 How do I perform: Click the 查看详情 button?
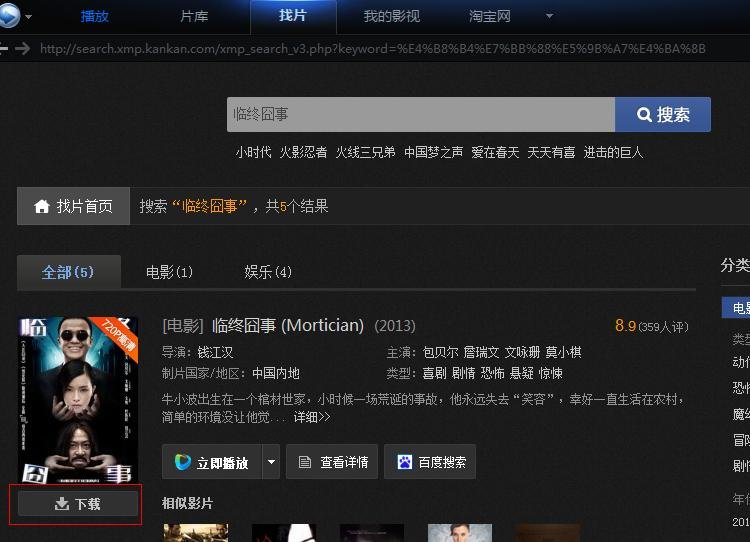tap(332, 462)
